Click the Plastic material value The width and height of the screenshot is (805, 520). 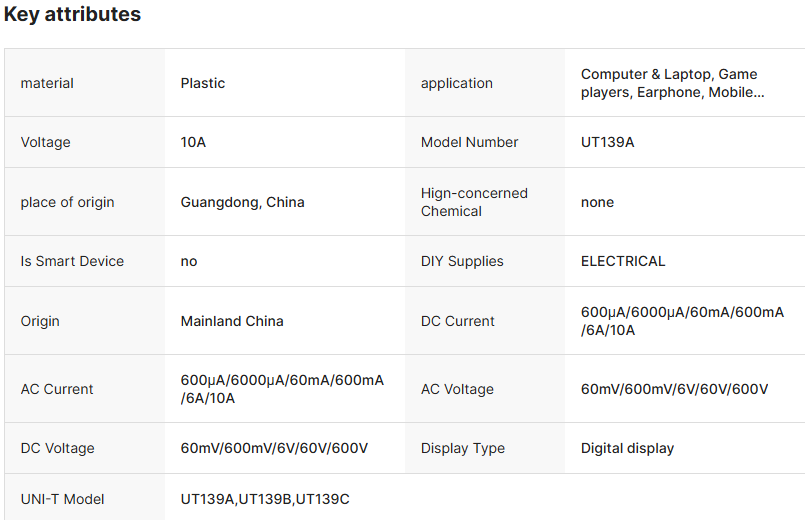pyautogui.click(x=203, y=83)
